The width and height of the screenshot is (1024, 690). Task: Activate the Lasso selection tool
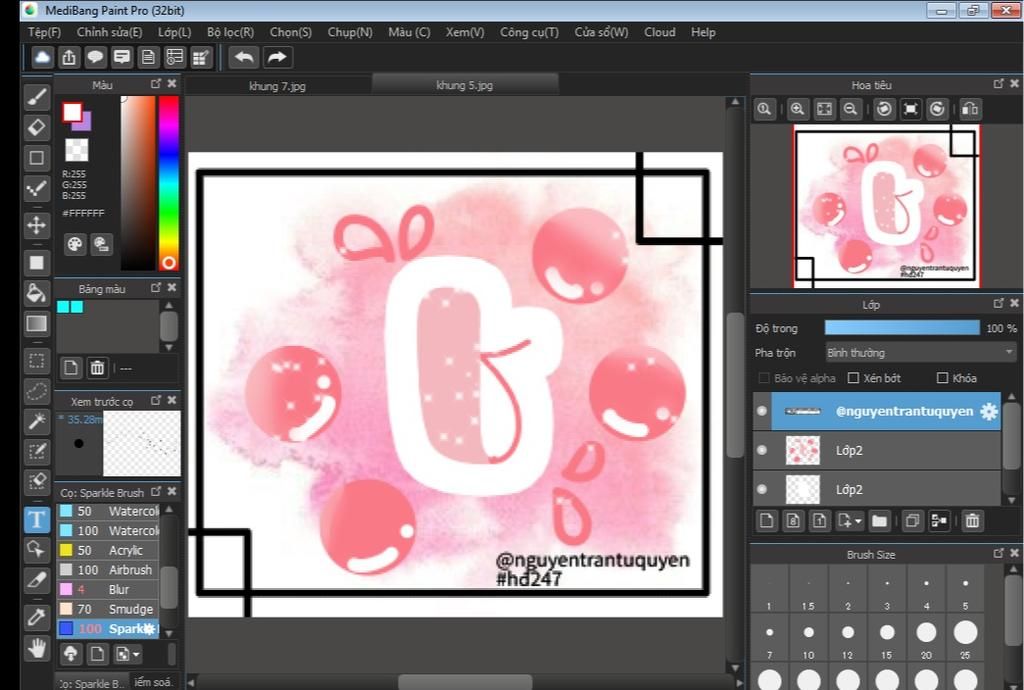pos(37,392)
